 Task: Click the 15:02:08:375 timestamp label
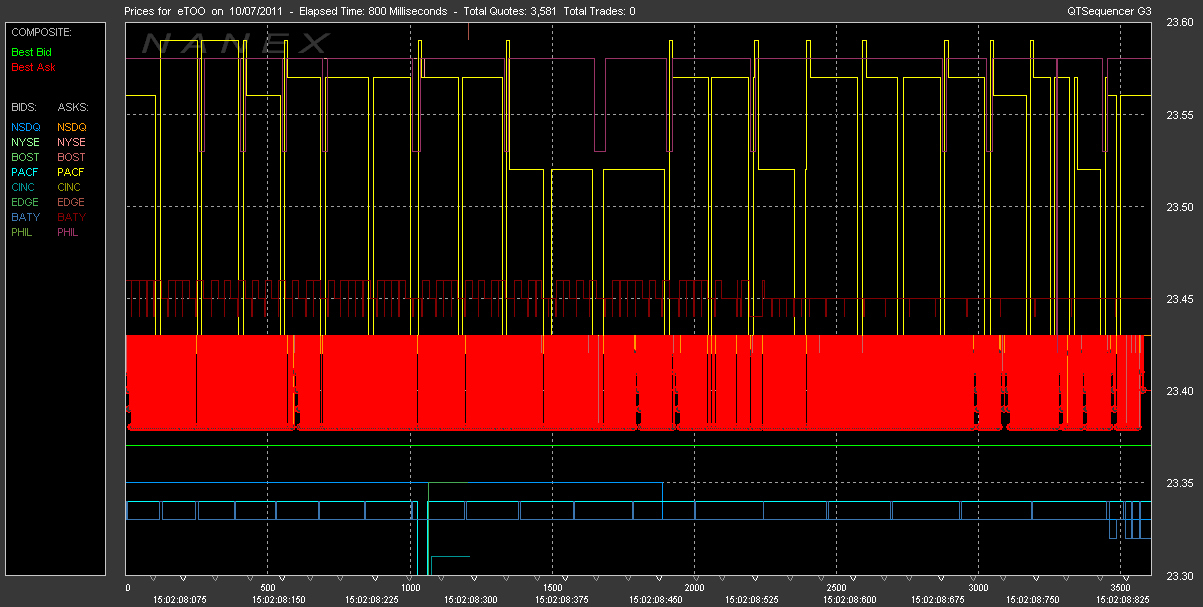pyautogui.click(x=562, y=599)
